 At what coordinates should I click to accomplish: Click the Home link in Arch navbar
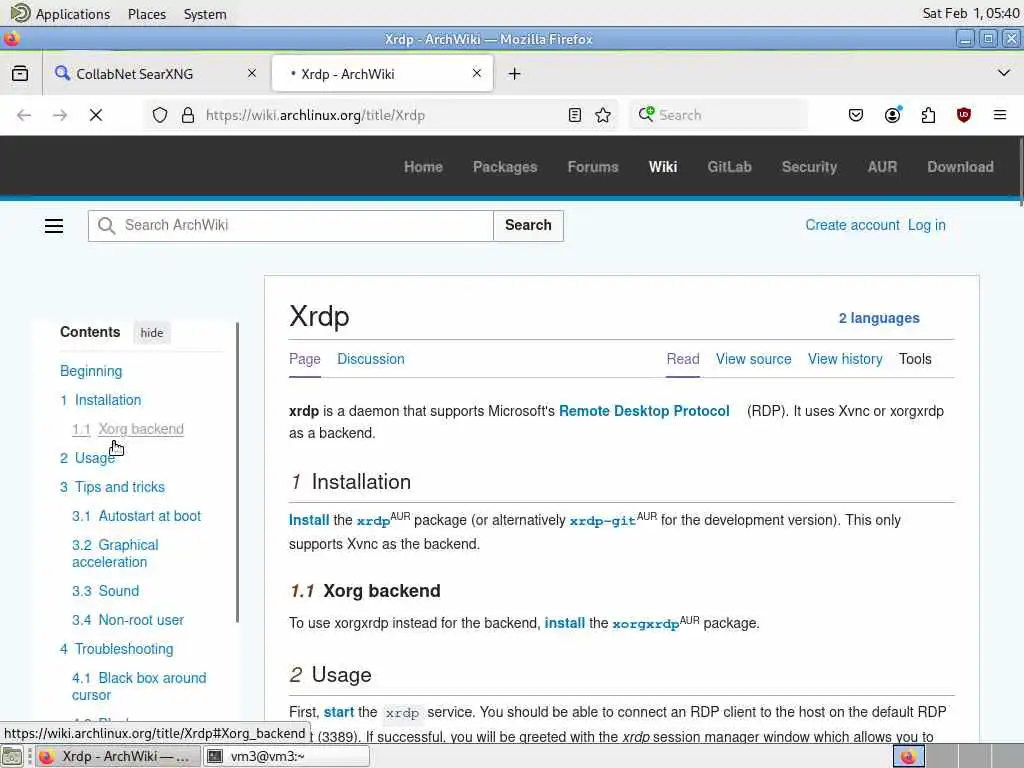coord(423,167)
